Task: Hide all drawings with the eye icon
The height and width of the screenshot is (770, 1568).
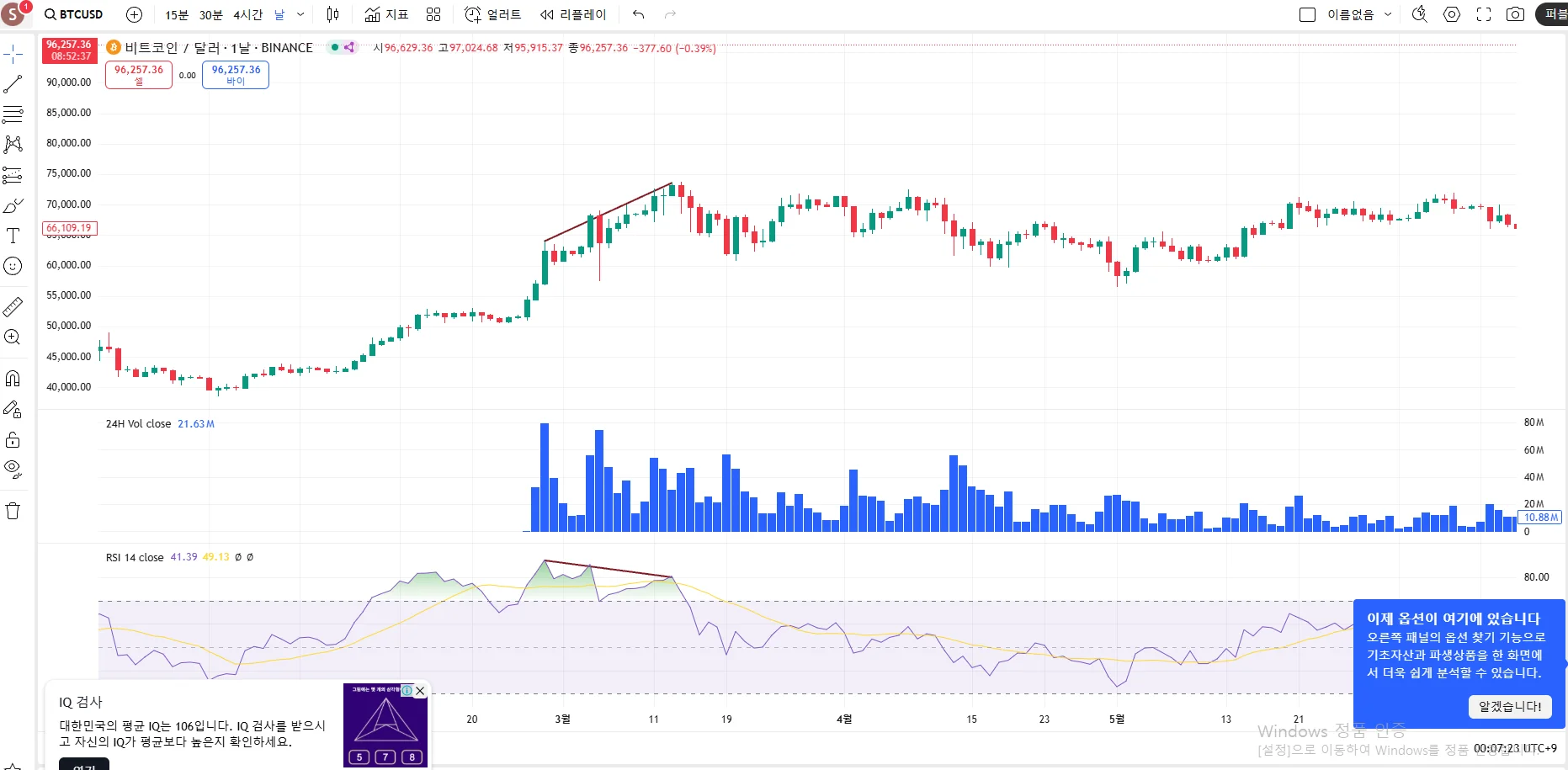Action: click(x=13, y=470)
